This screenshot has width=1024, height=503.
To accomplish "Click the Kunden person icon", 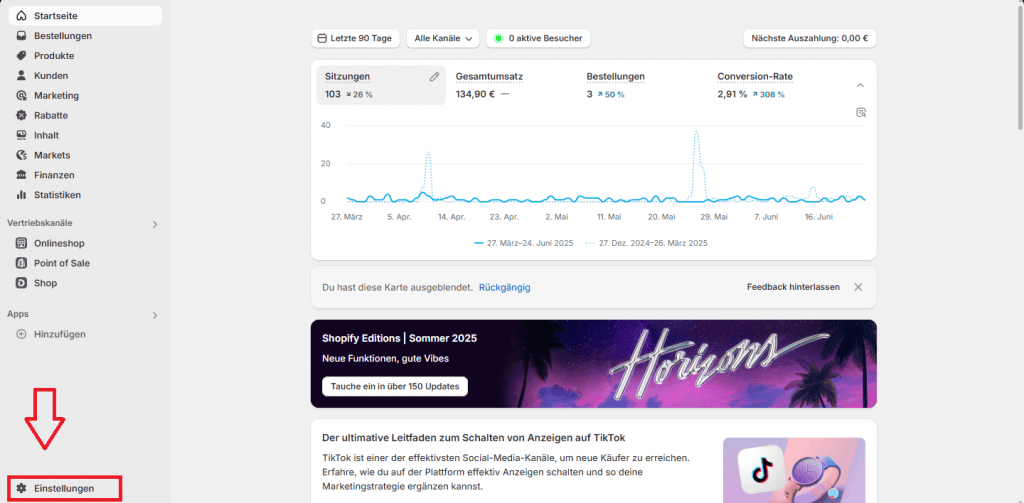I will point(22,76).
